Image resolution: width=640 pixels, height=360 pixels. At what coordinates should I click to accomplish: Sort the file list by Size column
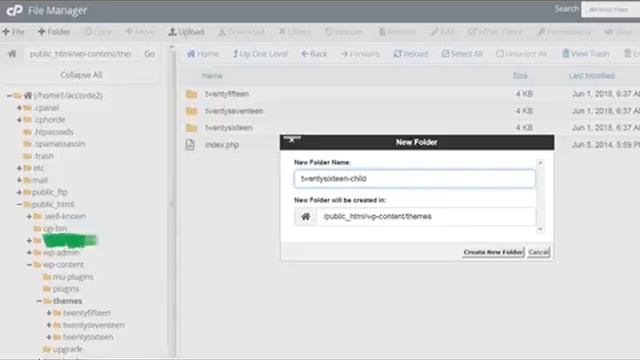[x=520, y=76]
